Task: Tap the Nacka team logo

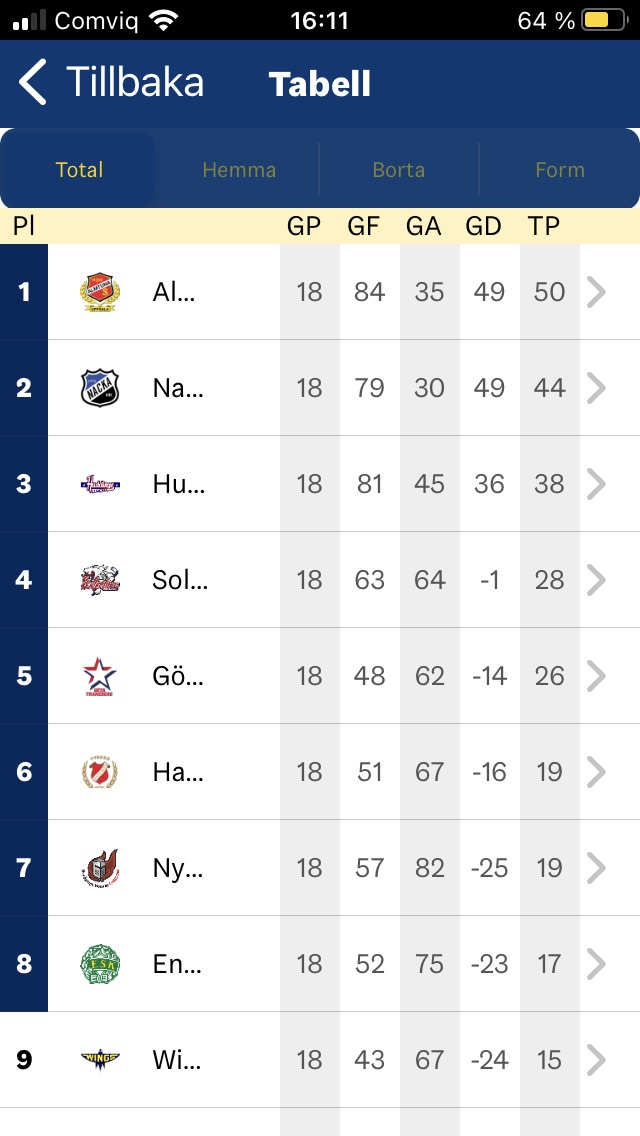Action: 100,388
